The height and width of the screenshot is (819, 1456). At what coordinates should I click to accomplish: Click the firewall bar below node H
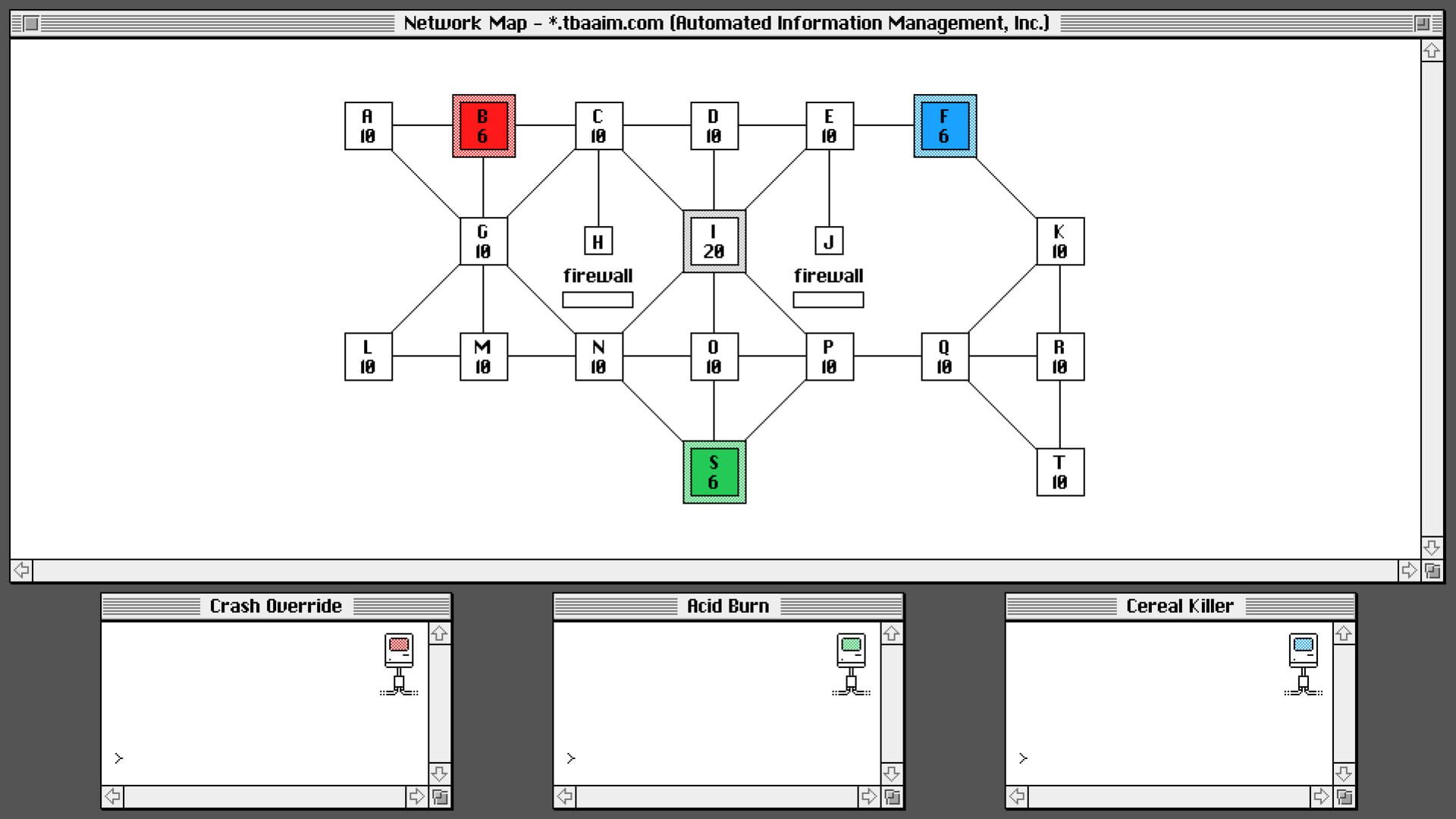(598, 300)
